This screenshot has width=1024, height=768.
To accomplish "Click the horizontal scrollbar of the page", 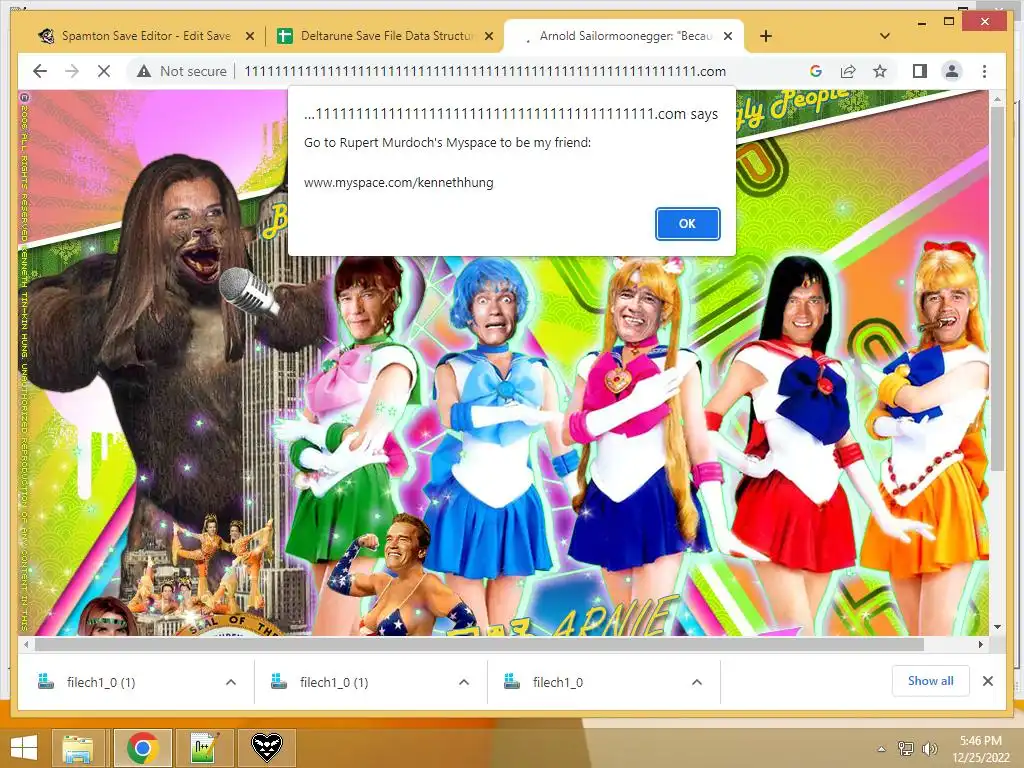I will tap(479, 645).
